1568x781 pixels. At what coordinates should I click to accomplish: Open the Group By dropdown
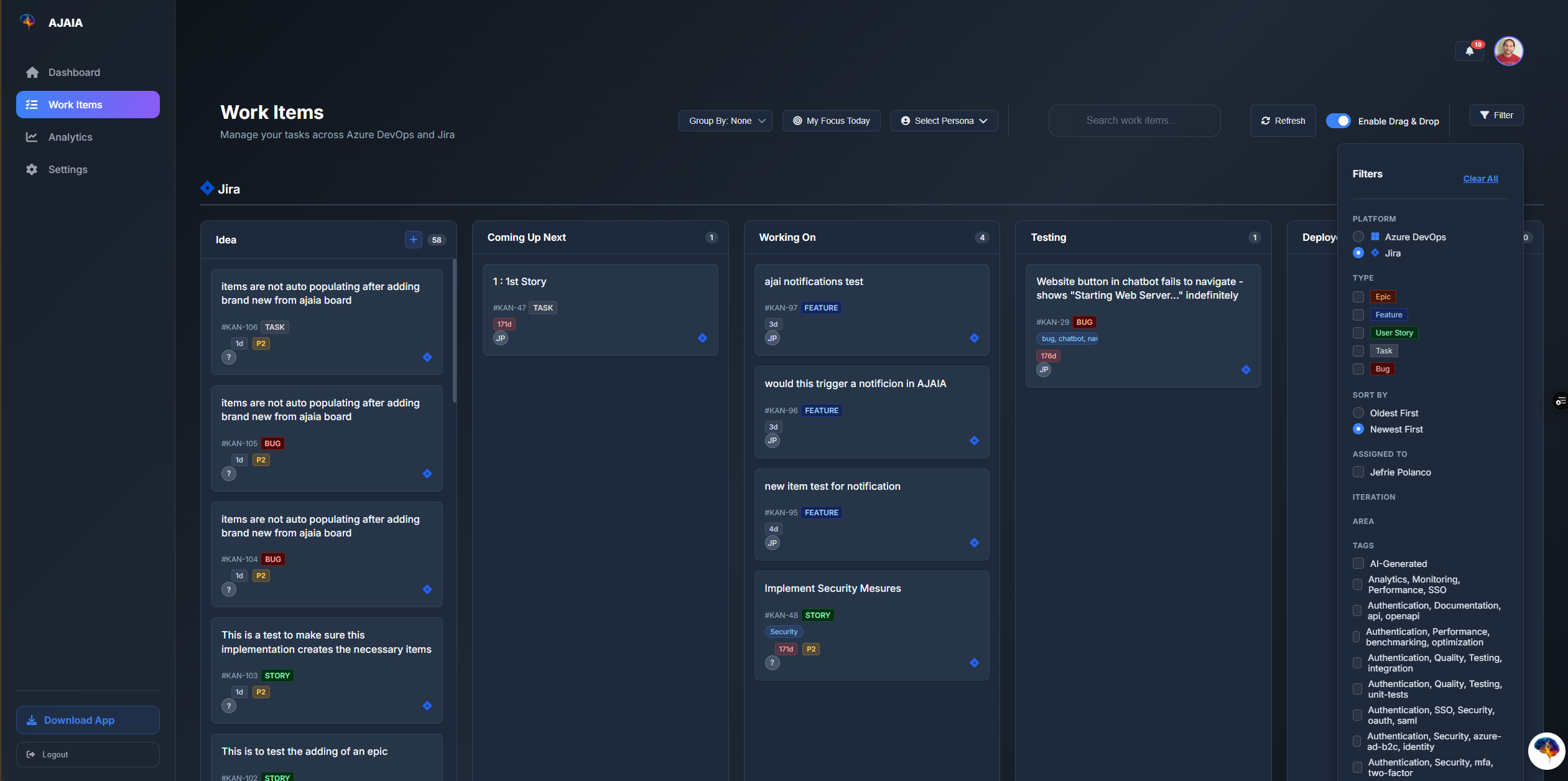point(725,121)
